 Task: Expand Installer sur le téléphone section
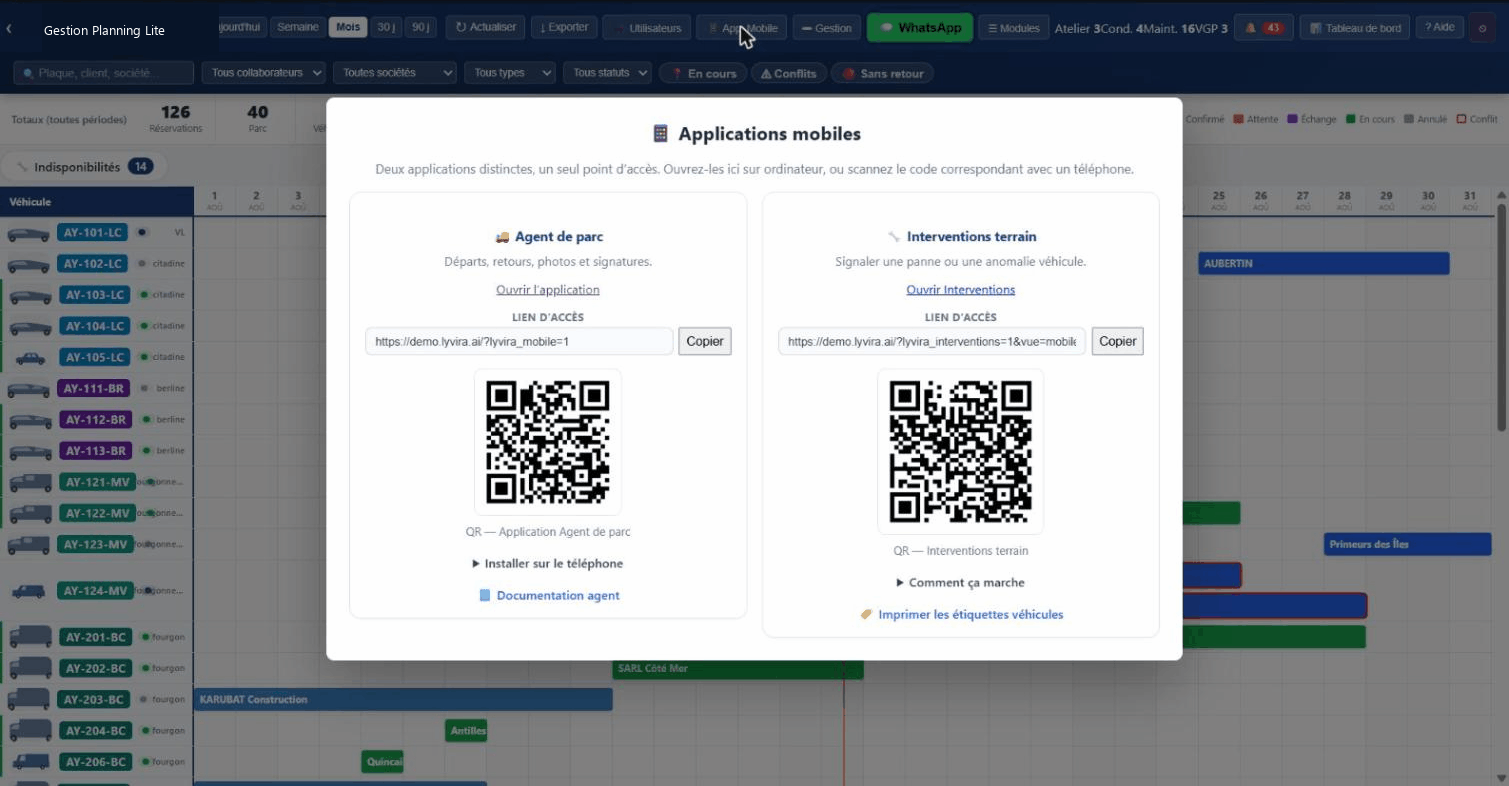click(x=548, y=563)
